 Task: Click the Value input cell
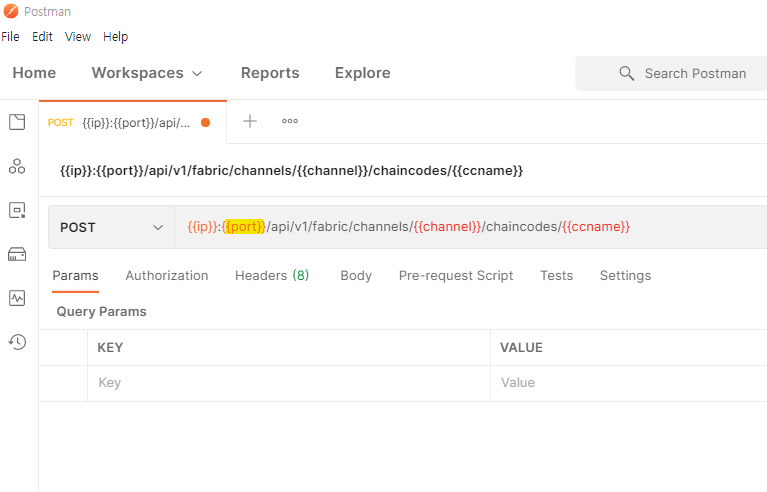[x=629, y=383]
